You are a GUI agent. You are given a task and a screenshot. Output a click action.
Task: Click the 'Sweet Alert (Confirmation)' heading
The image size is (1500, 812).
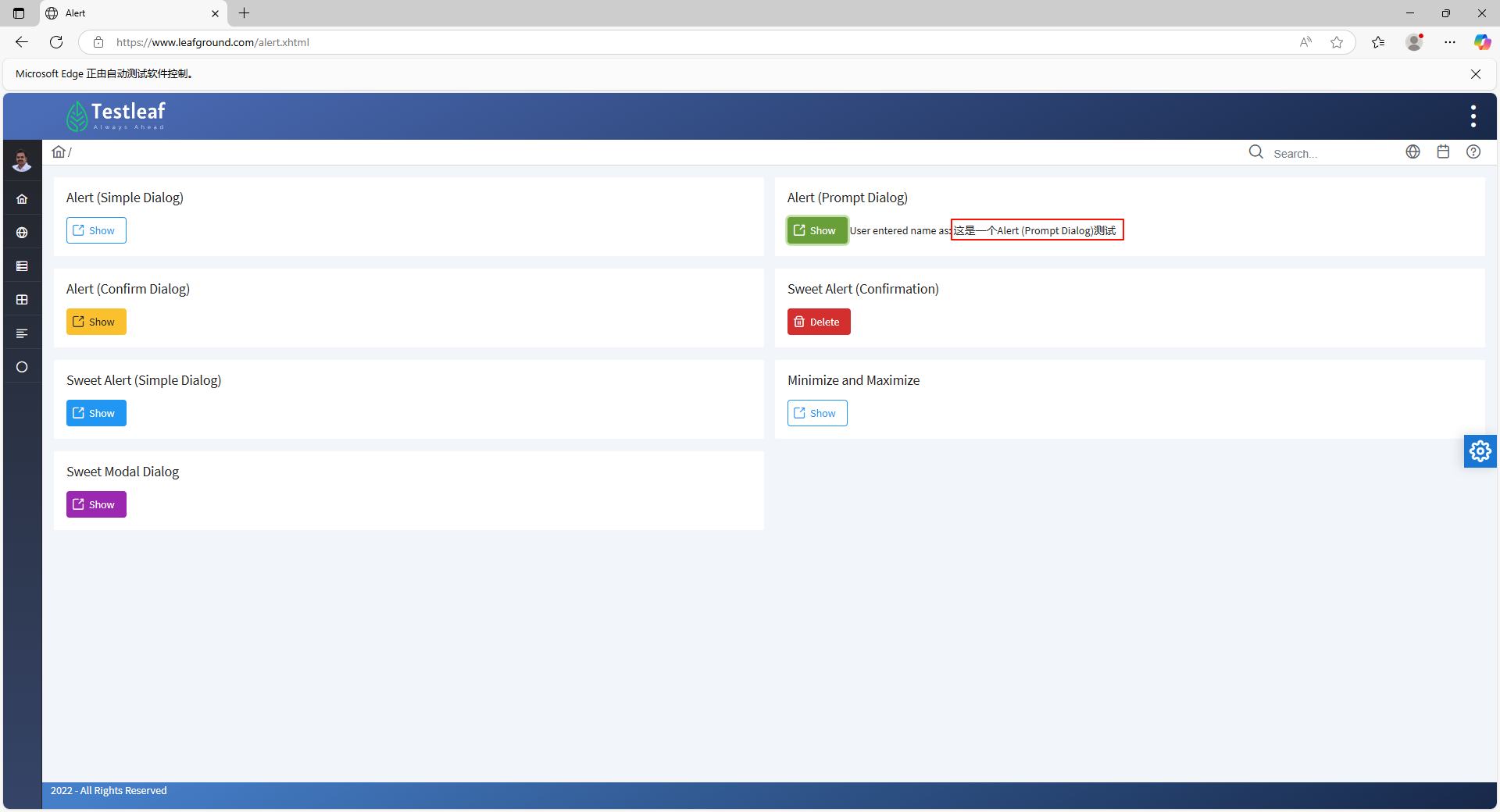tap(863, 289)
